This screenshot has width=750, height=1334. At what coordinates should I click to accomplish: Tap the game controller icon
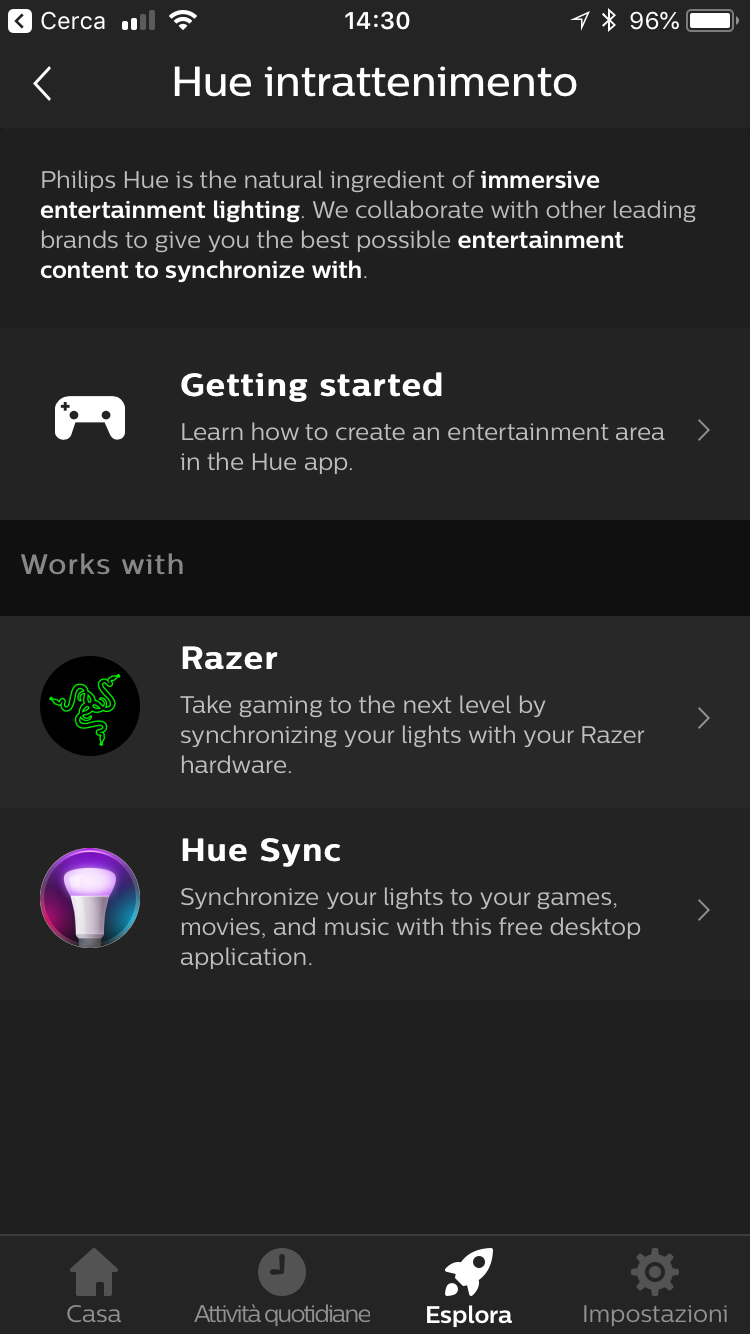[90, 418]
